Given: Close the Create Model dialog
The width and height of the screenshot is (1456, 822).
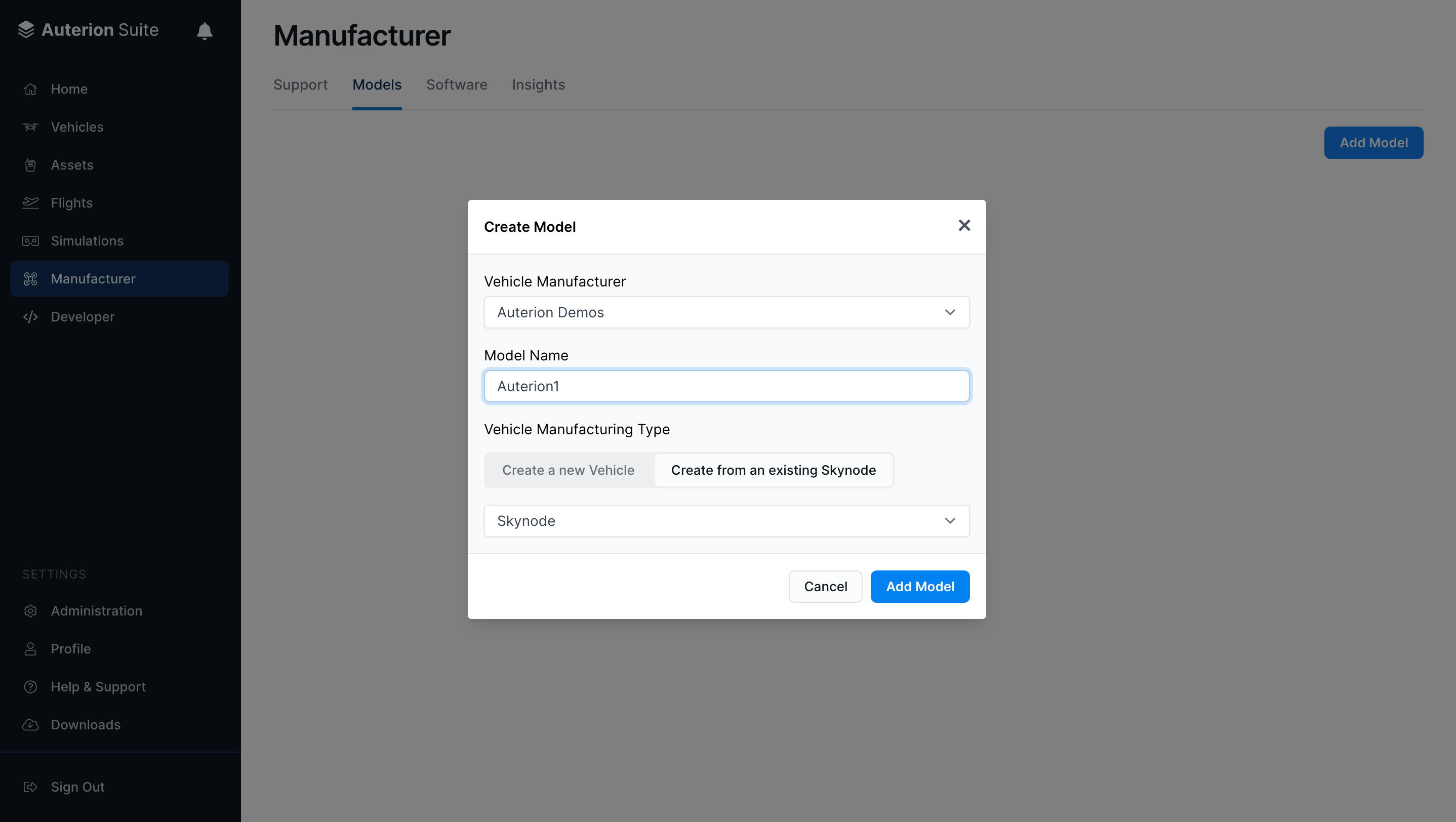Looking at the screenshot, I should point(964,225).
